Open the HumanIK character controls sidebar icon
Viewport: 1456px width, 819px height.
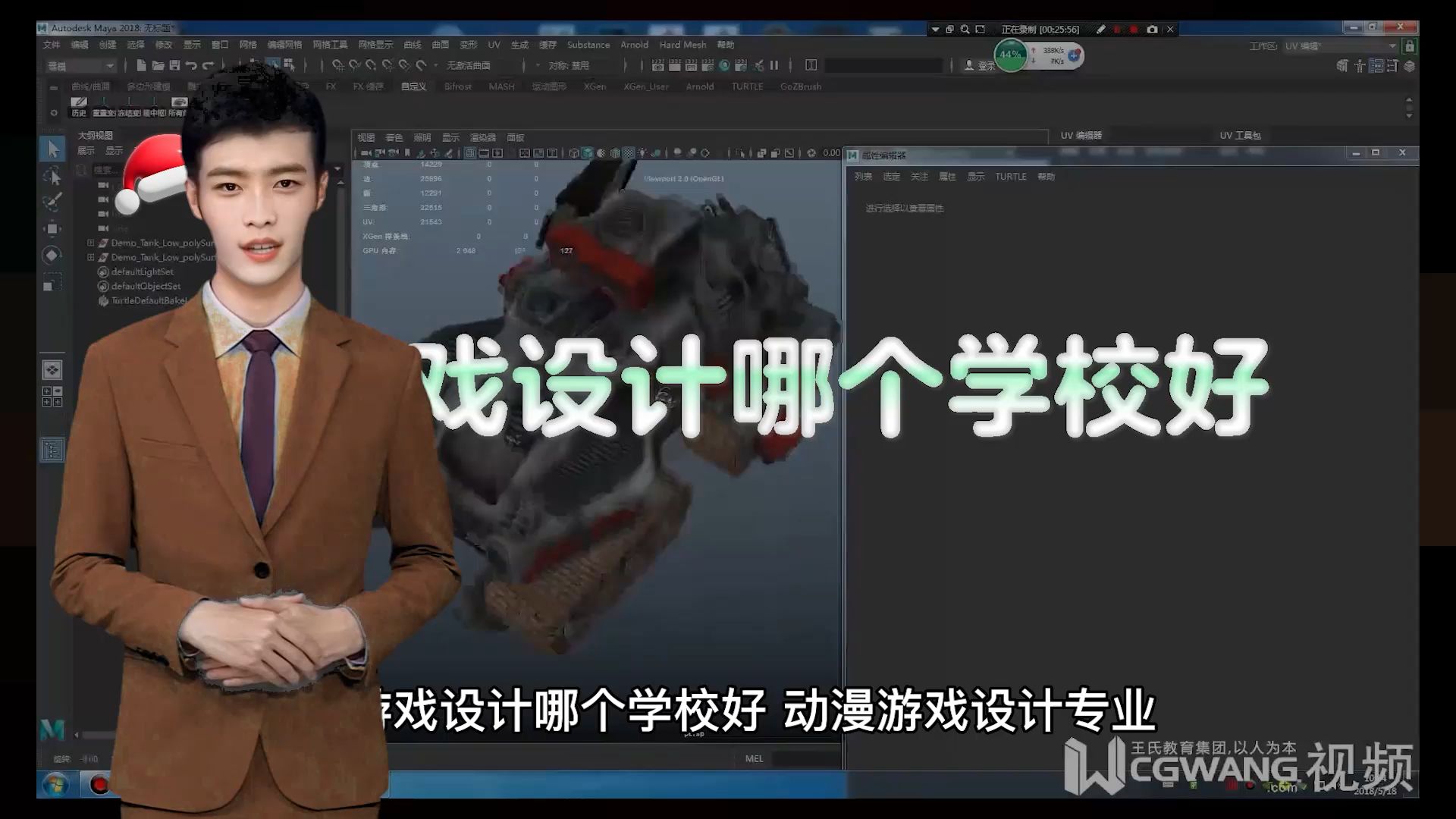1359,66
